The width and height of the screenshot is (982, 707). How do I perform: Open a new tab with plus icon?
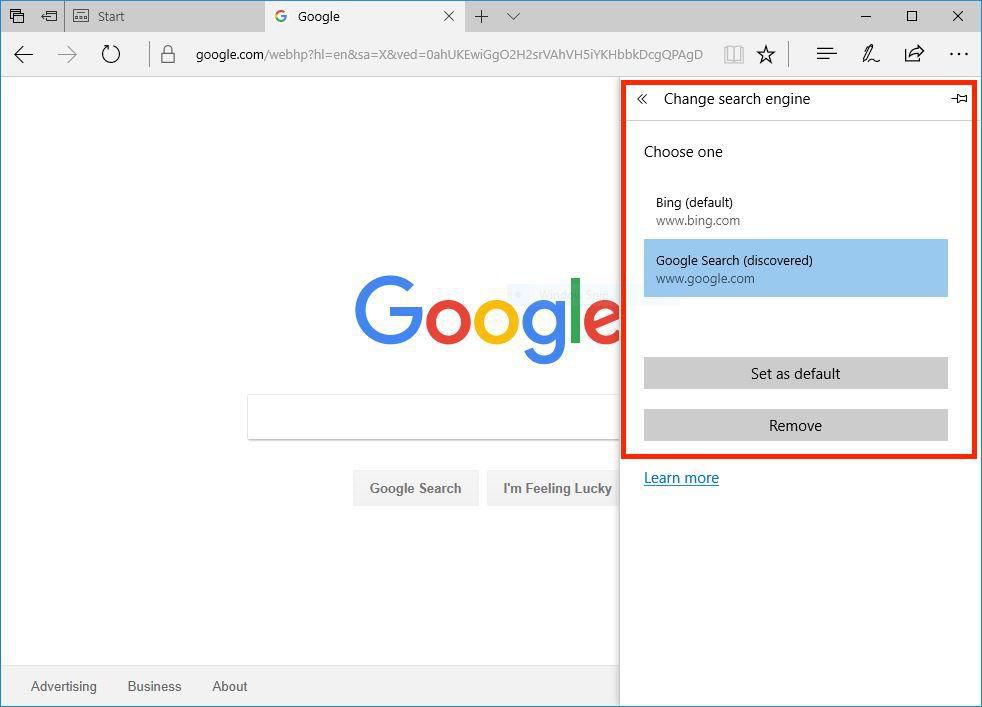click(x=481, y=16)
